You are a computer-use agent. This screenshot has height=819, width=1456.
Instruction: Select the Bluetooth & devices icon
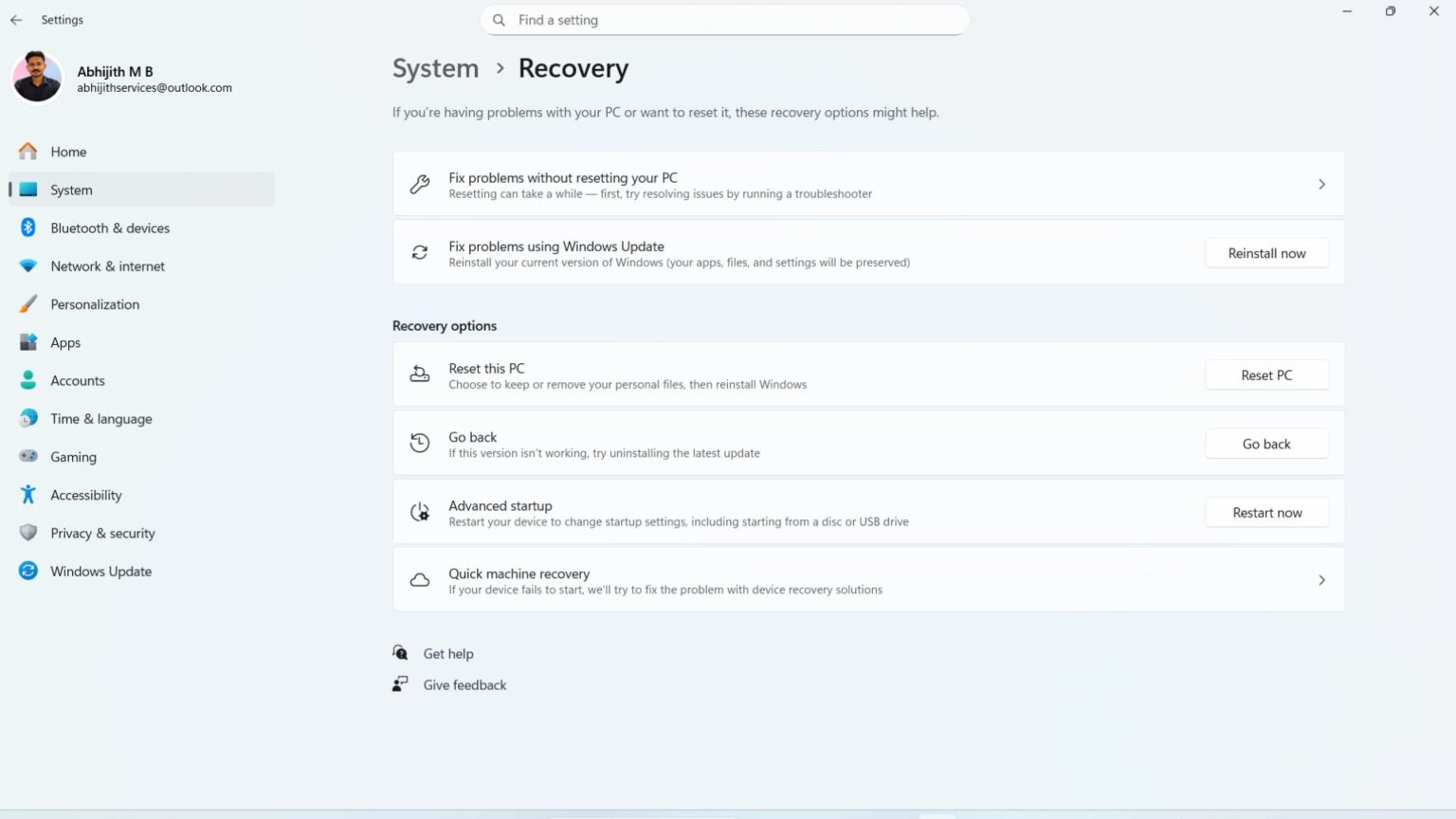27,227
